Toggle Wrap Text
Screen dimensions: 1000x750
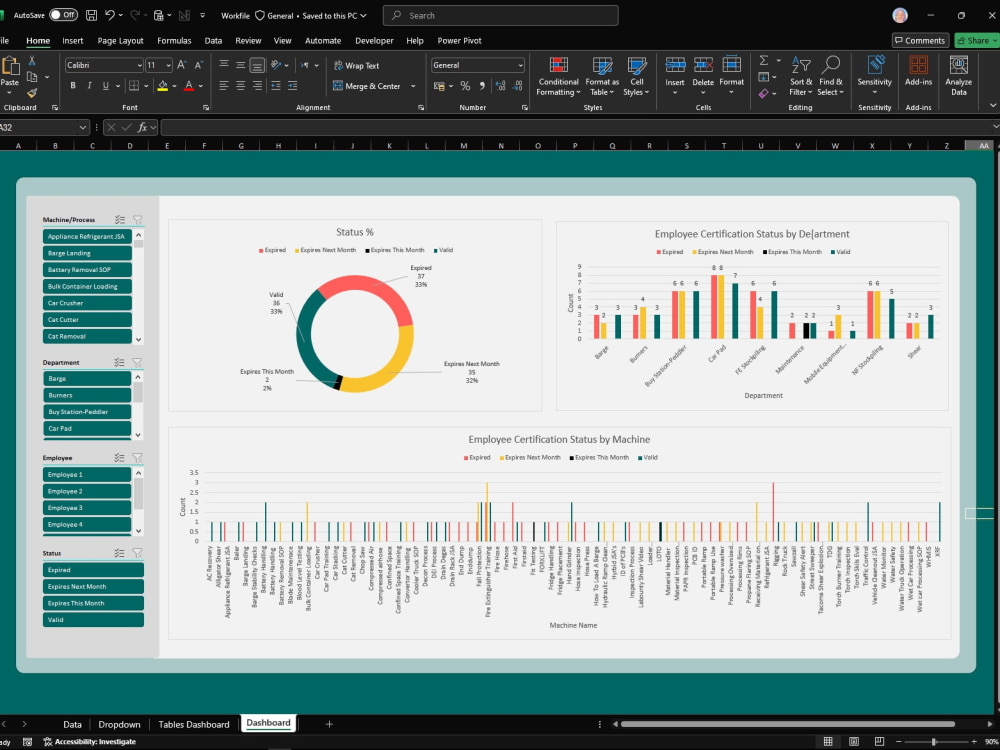(x=357, y=66)
